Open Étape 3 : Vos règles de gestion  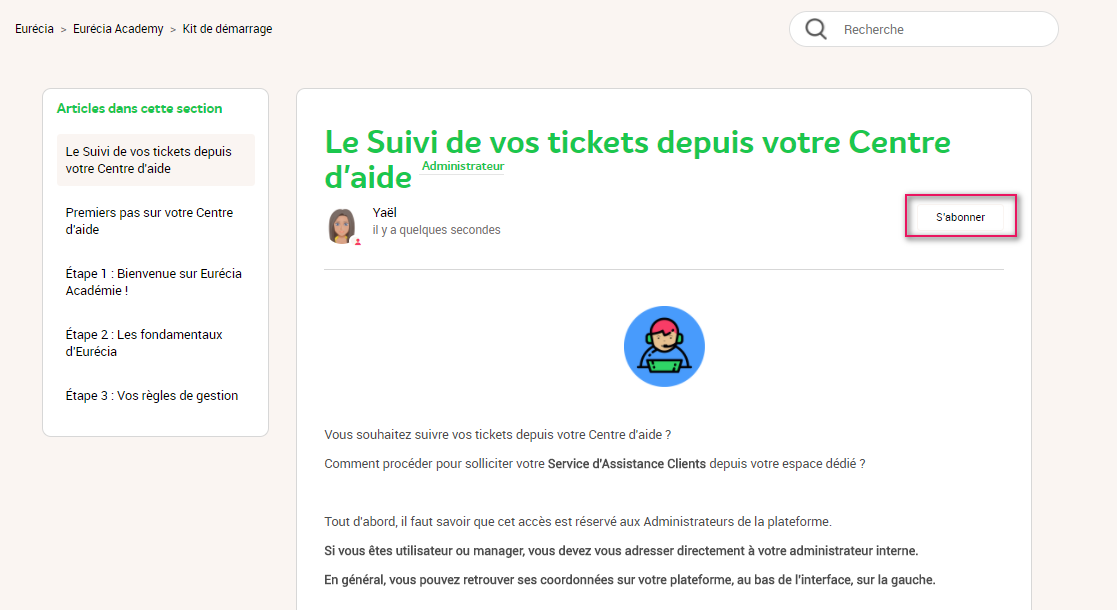click(152, 396)
